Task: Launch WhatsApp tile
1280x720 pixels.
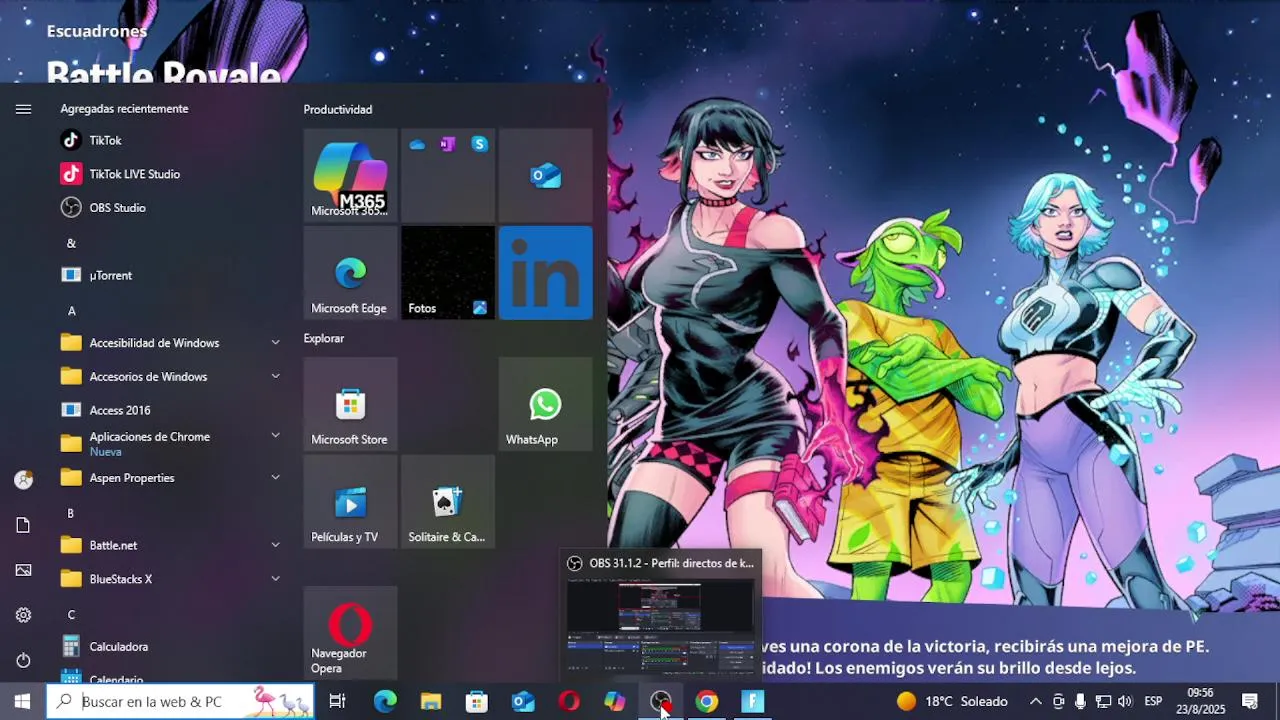Action: coord(546,404)
